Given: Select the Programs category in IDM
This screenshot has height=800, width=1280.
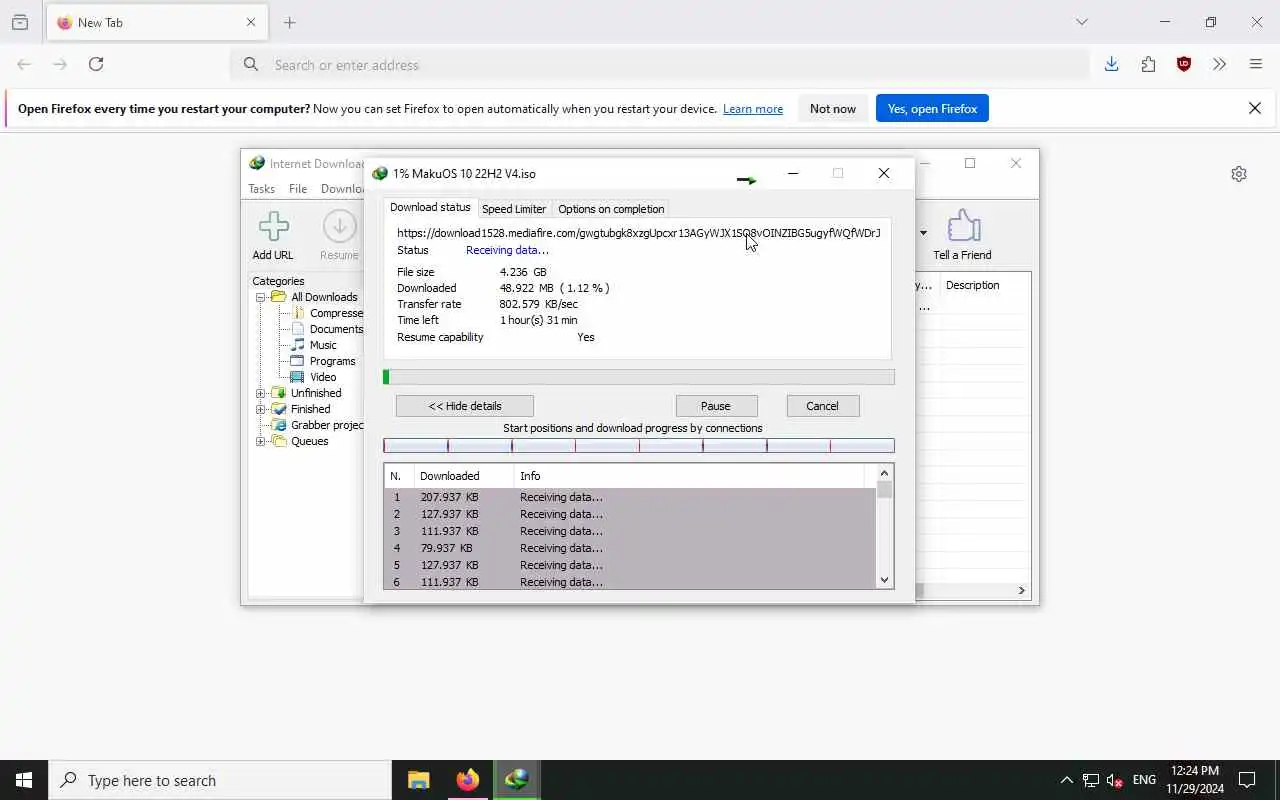Looking at the screenshot, I should [332, 361].
